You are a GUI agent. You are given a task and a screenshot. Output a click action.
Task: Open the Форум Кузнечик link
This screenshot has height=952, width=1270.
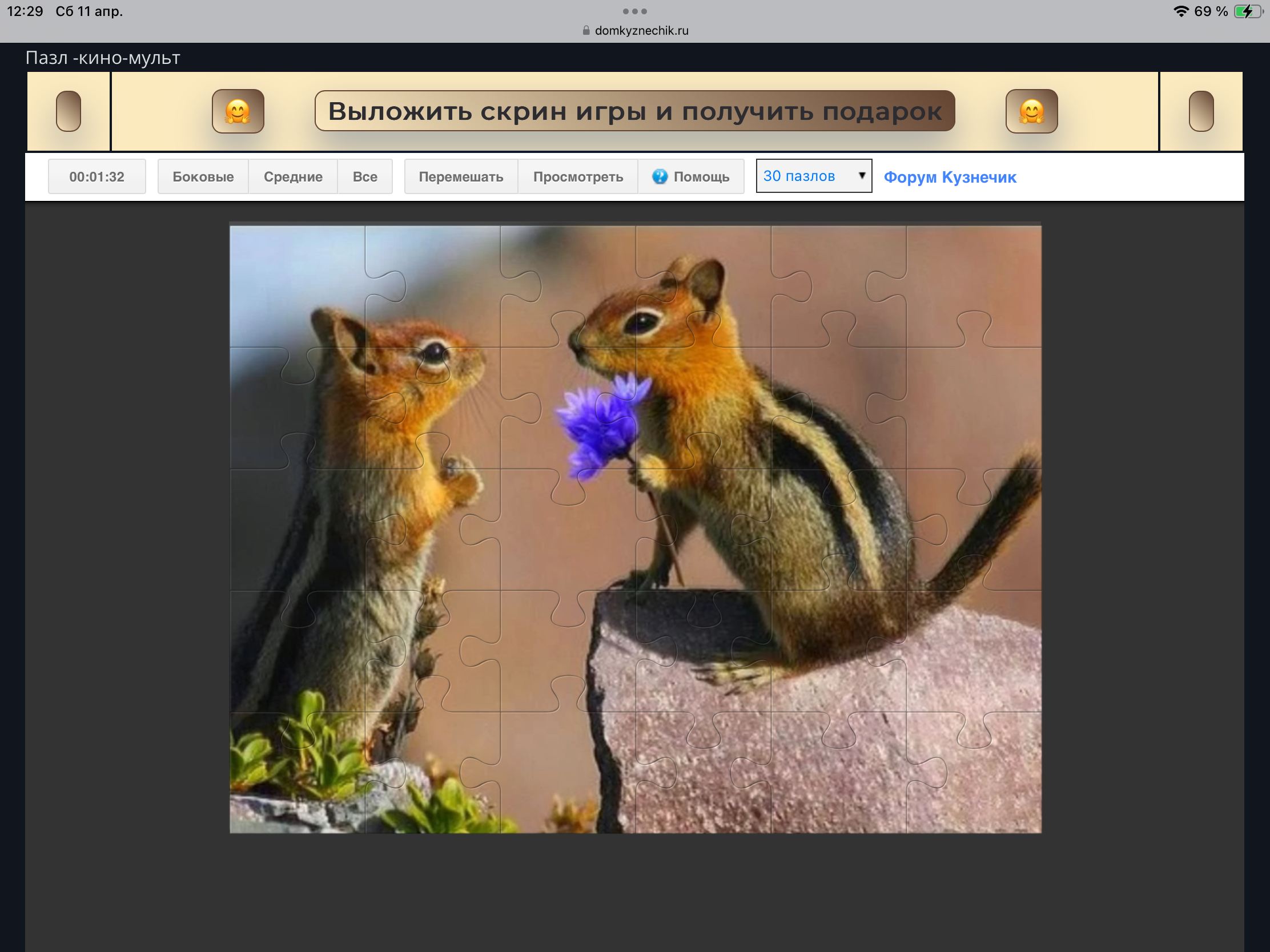(950, 178)
